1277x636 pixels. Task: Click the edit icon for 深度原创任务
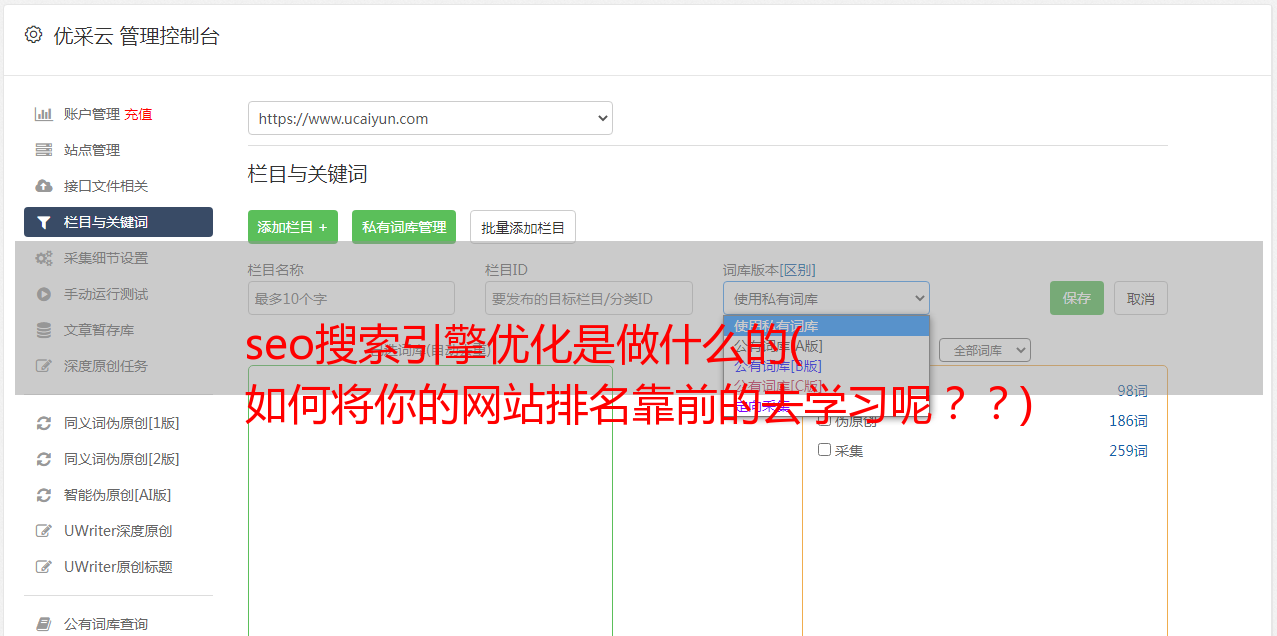click(44, 366)
